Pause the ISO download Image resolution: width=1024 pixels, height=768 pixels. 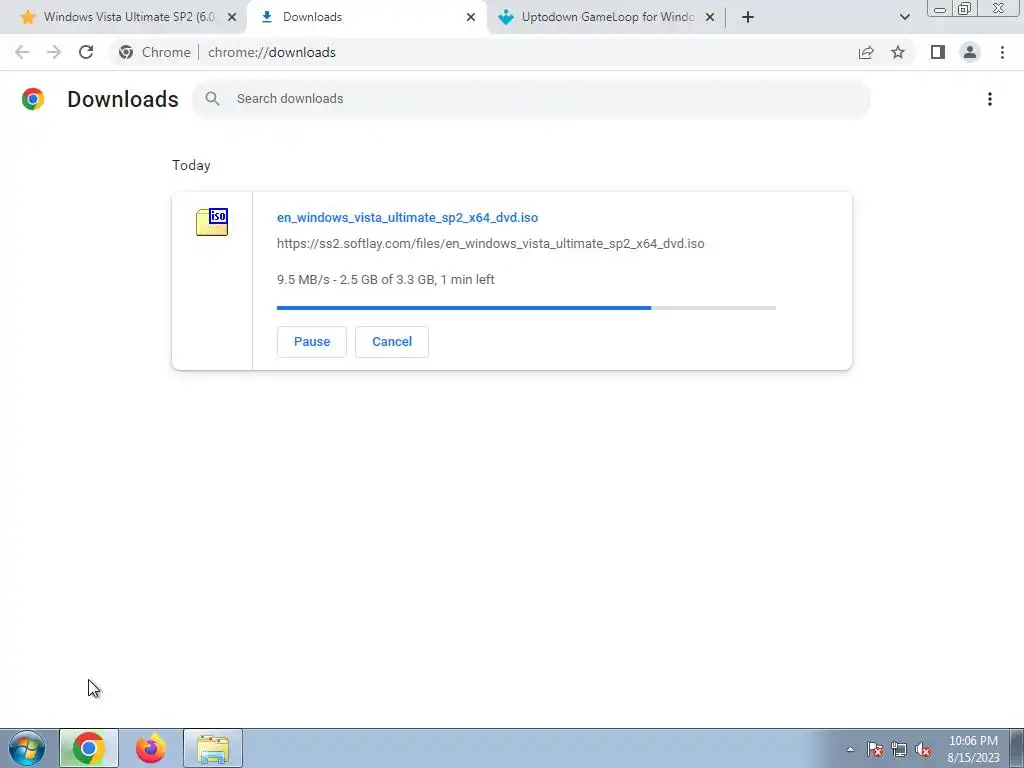point(312,342)
